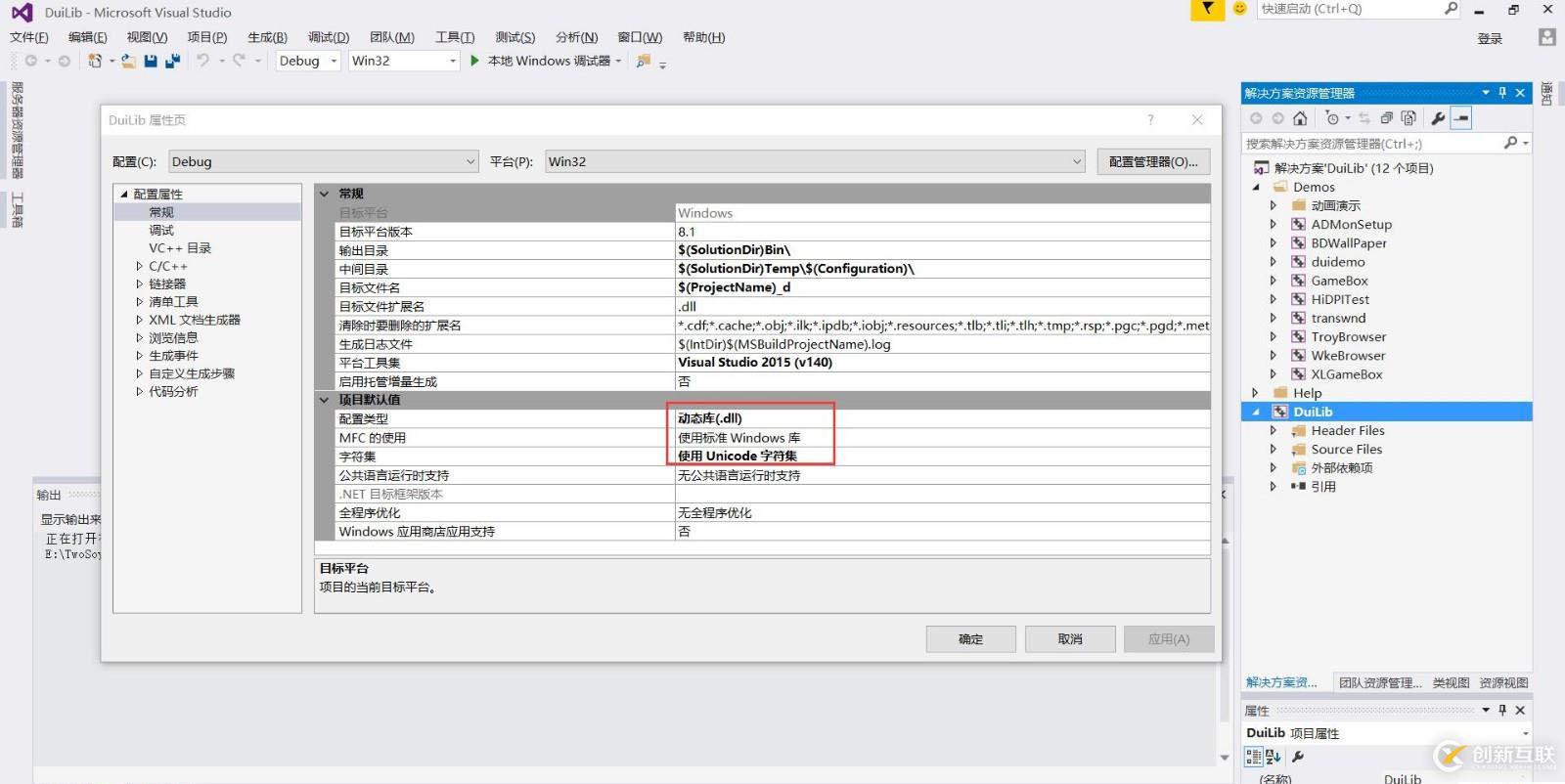Select the Source Files folder

[1347, 449]
